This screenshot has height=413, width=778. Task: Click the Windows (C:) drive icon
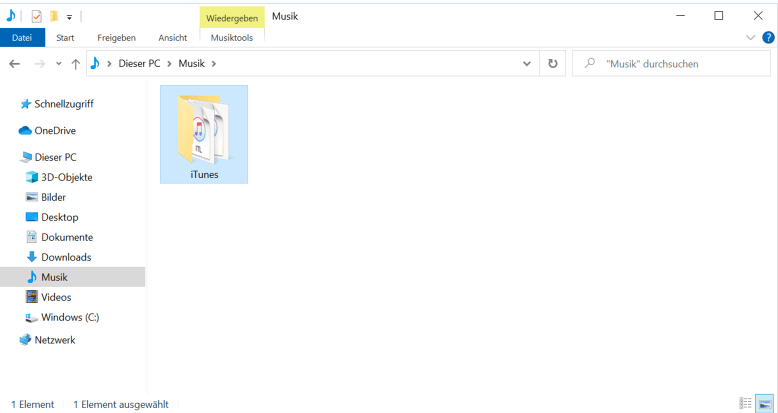tap(32, 317)
